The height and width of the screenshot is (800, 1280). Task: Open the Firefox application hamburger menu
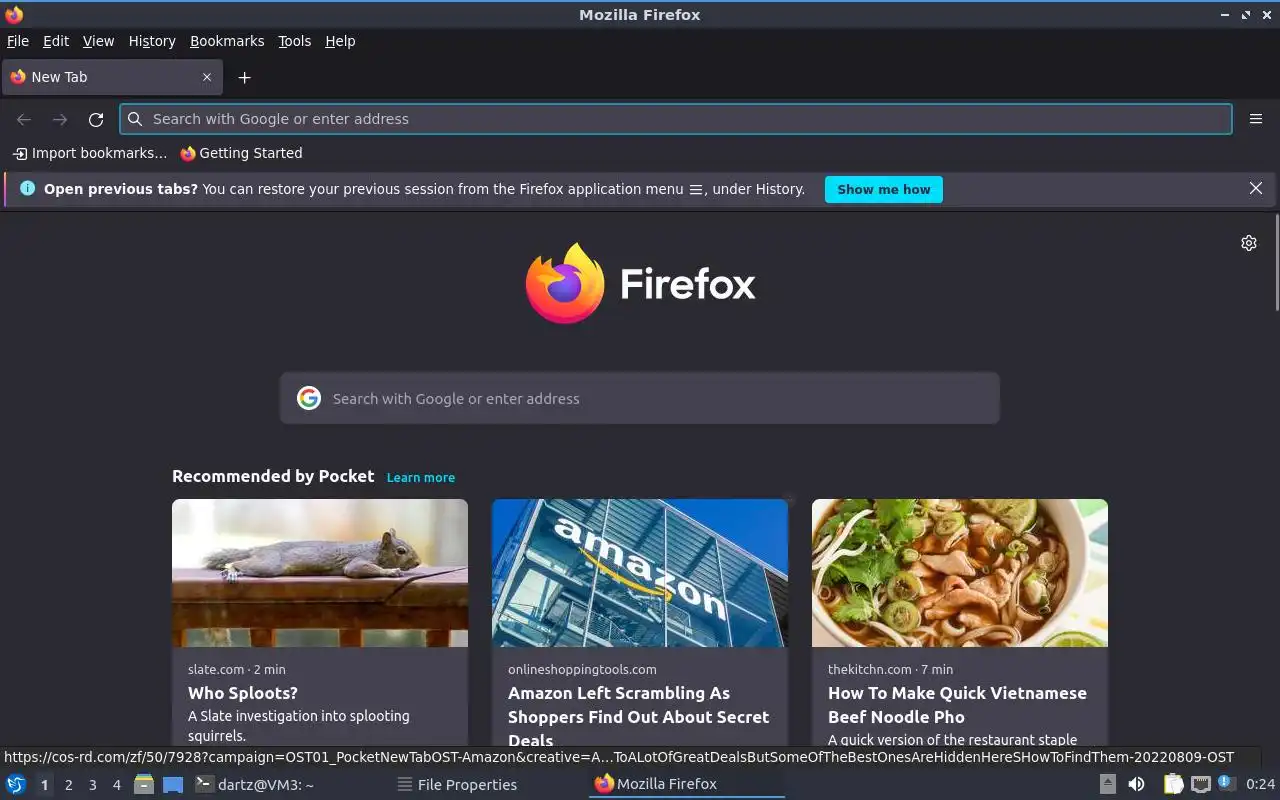(x=1256, y=119)
